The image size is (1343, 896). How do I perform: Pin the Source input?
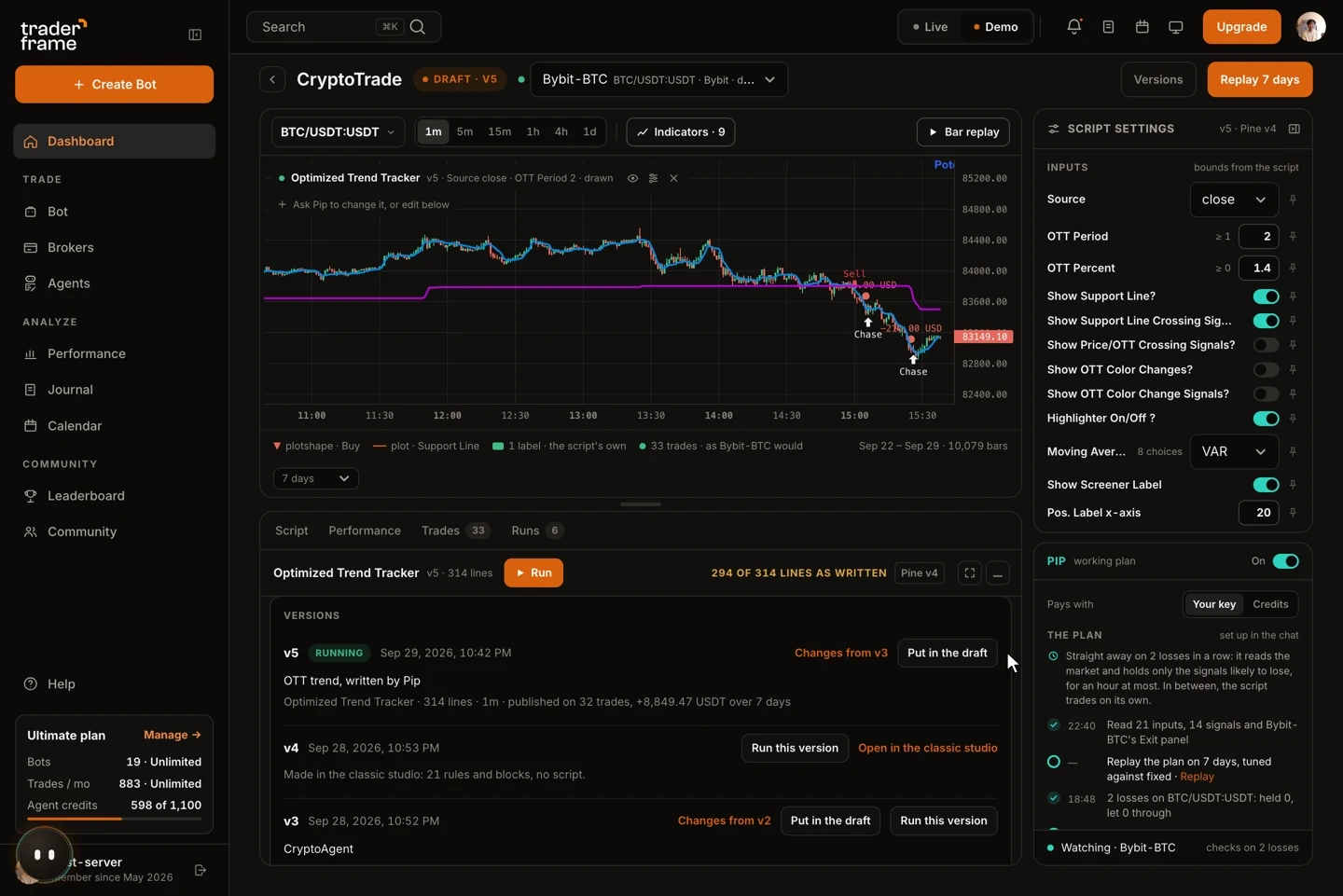(x=1293, y=200)
